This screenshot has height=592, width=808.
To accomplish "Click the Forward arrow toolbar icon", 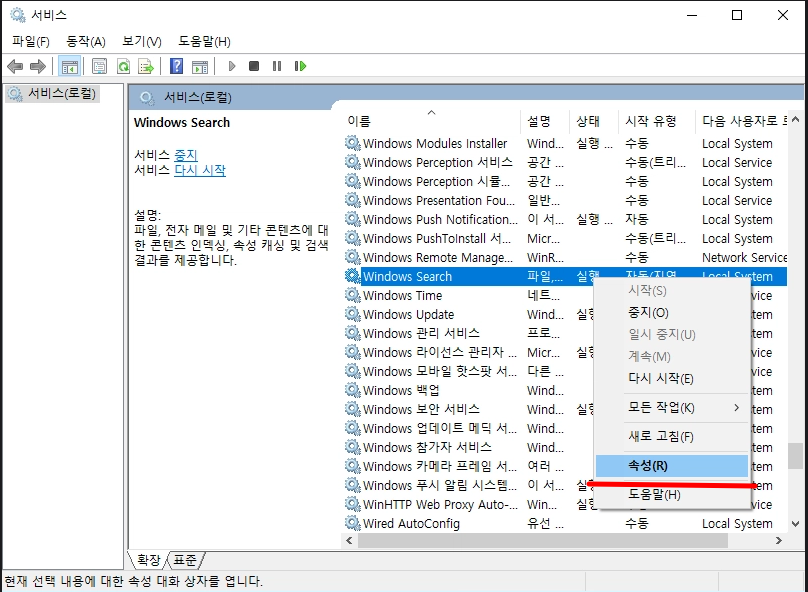I will pos(38,66).
